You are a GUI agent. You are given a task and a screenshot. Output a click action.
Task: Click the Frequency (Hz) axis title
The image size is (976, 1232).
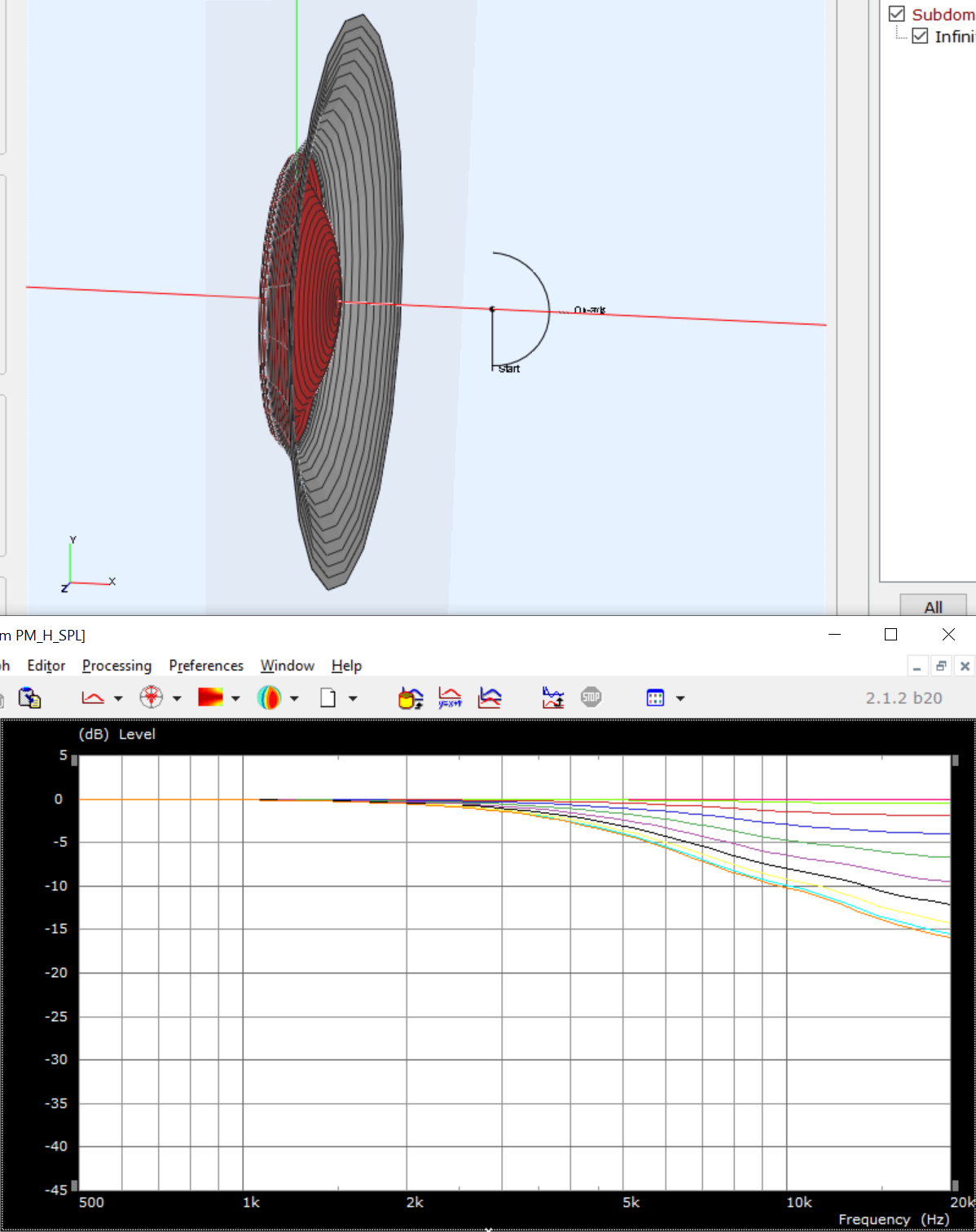point(894,1219)
